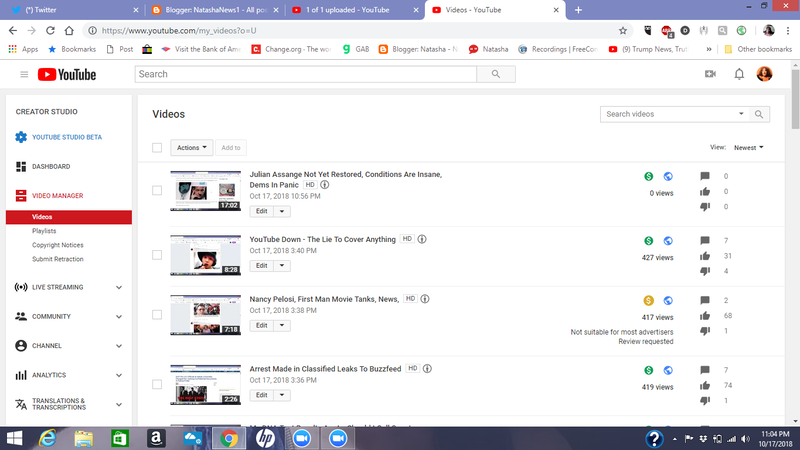Open the notifications bell
Viewport: 800px width, 450px height.
point(739,74)
